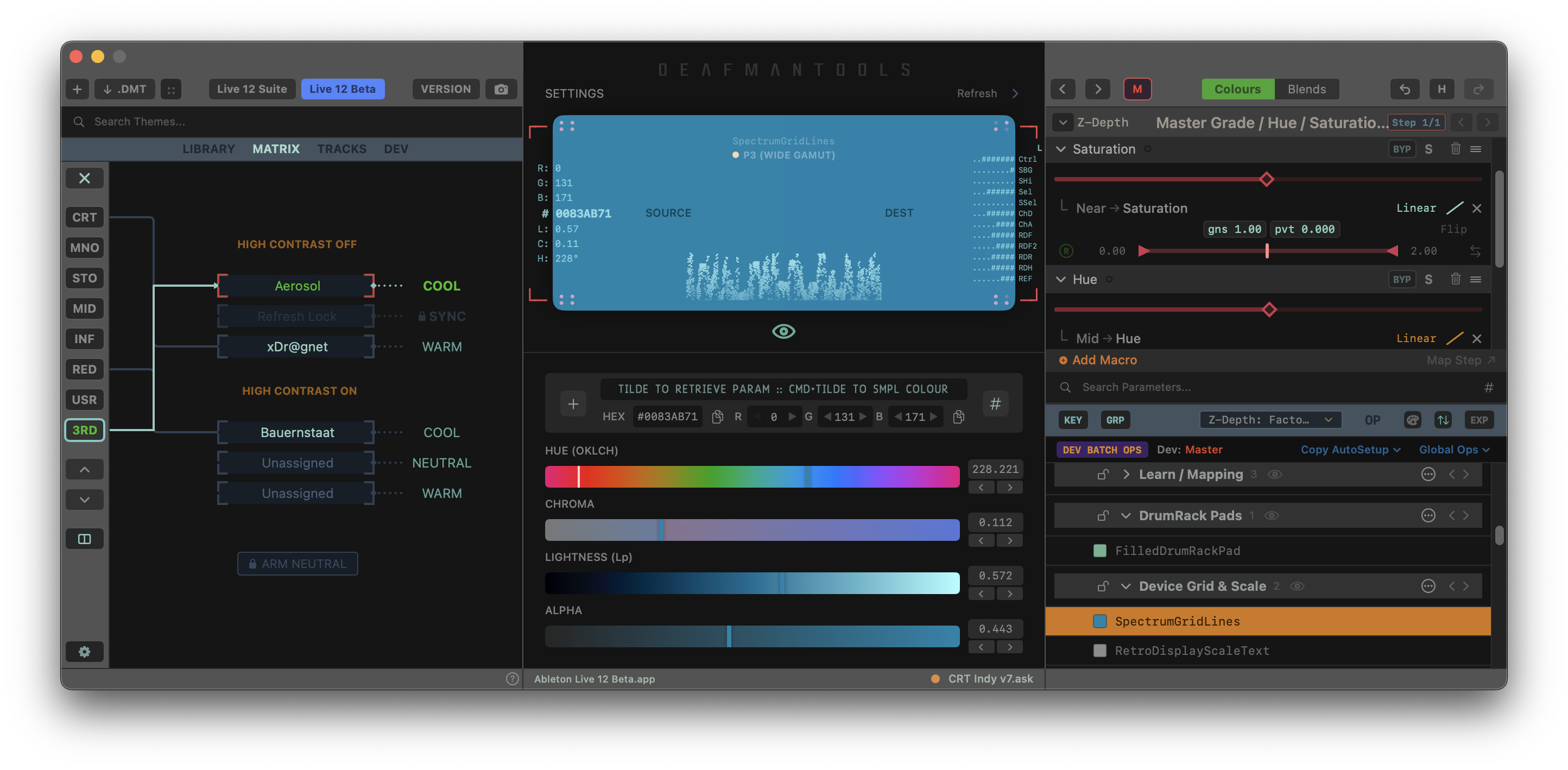Expand the Learn / Mapping group
This screenshot has height=770, width=1568.
tap(1126, 474)
